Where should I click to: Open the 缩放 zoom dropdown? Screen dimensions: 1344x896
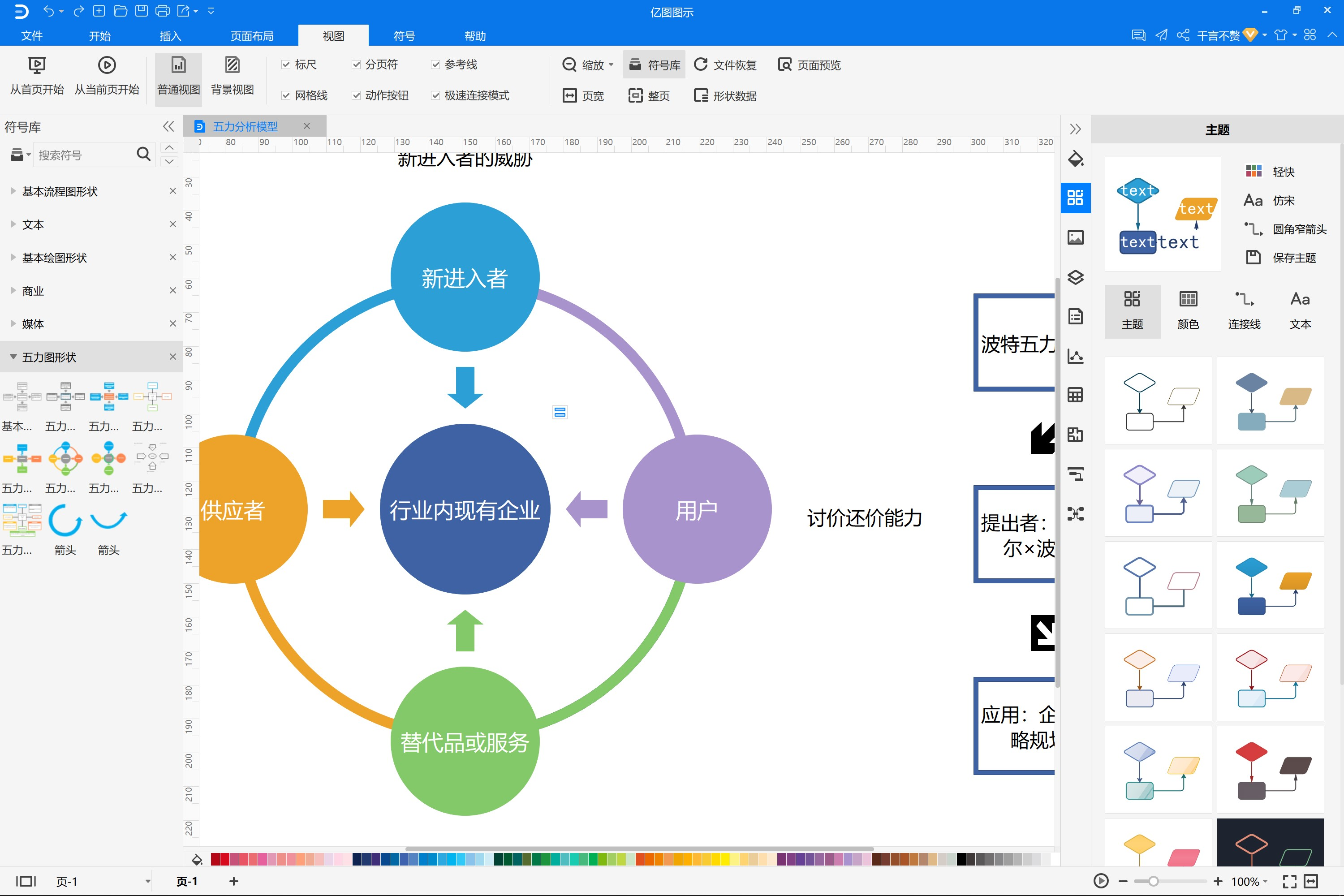(x=589, y=65)
